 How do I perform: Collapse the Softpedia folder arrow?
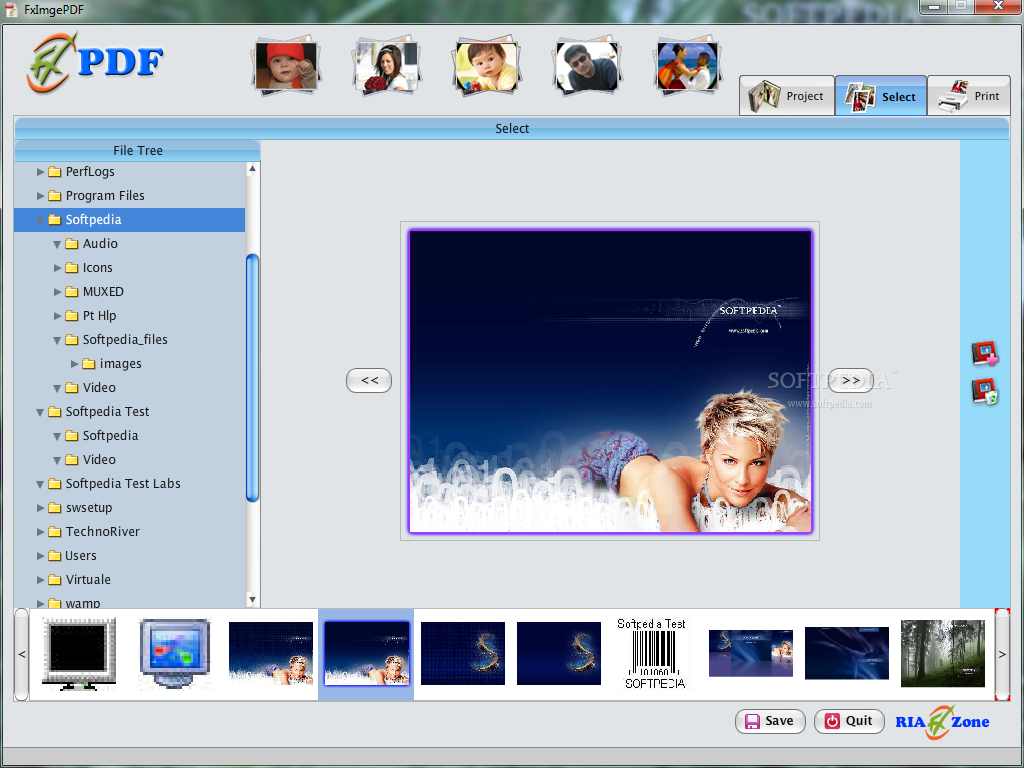point(40,220)
